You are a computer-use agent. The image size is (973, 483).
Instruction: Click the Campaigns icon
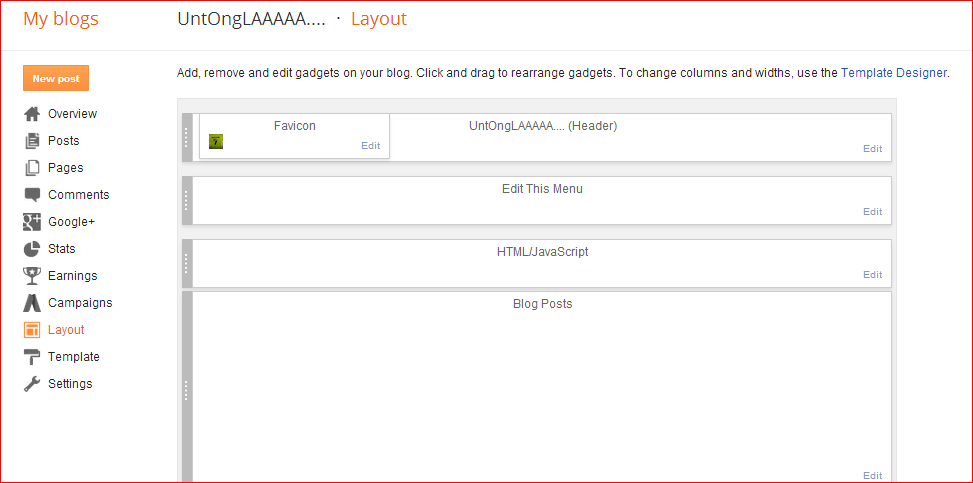(32, 303)
